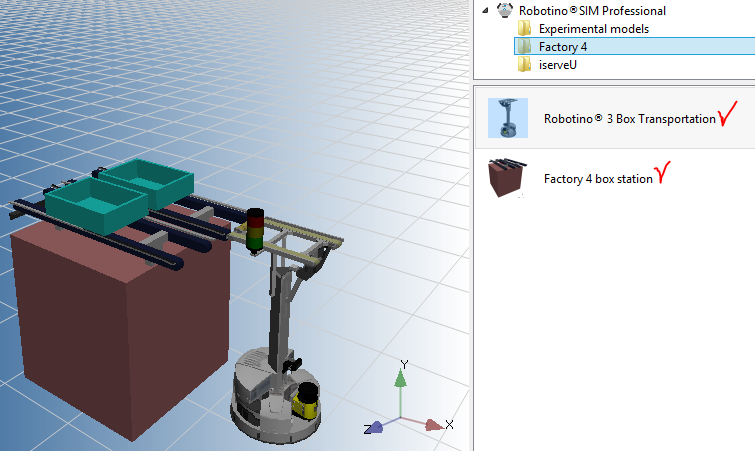Choose Robotino® 3 Box Transportation model text
This screenshot has height=451, width=755.
click(629, 119)
